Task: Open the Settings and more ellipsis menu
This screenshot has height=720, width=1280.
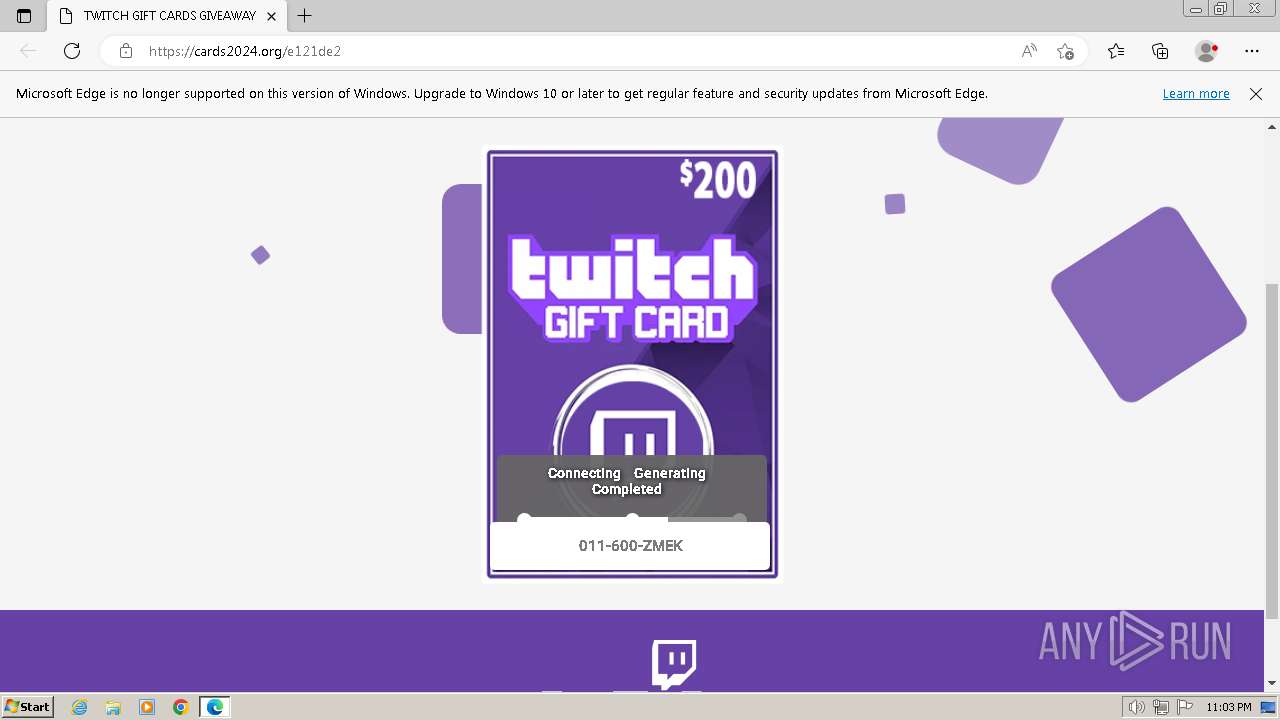Action: point(1252,51)
